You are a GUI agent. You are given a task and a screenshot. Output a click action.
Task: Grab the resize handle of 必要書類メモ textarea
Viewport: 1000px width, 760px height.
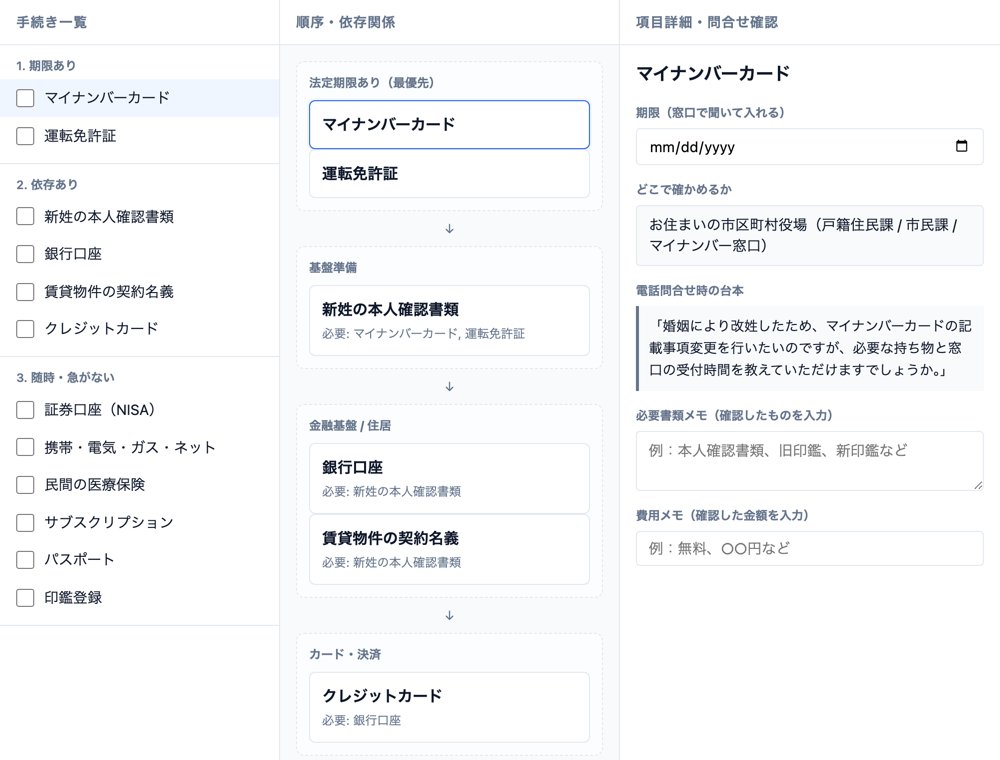[978, 485]
